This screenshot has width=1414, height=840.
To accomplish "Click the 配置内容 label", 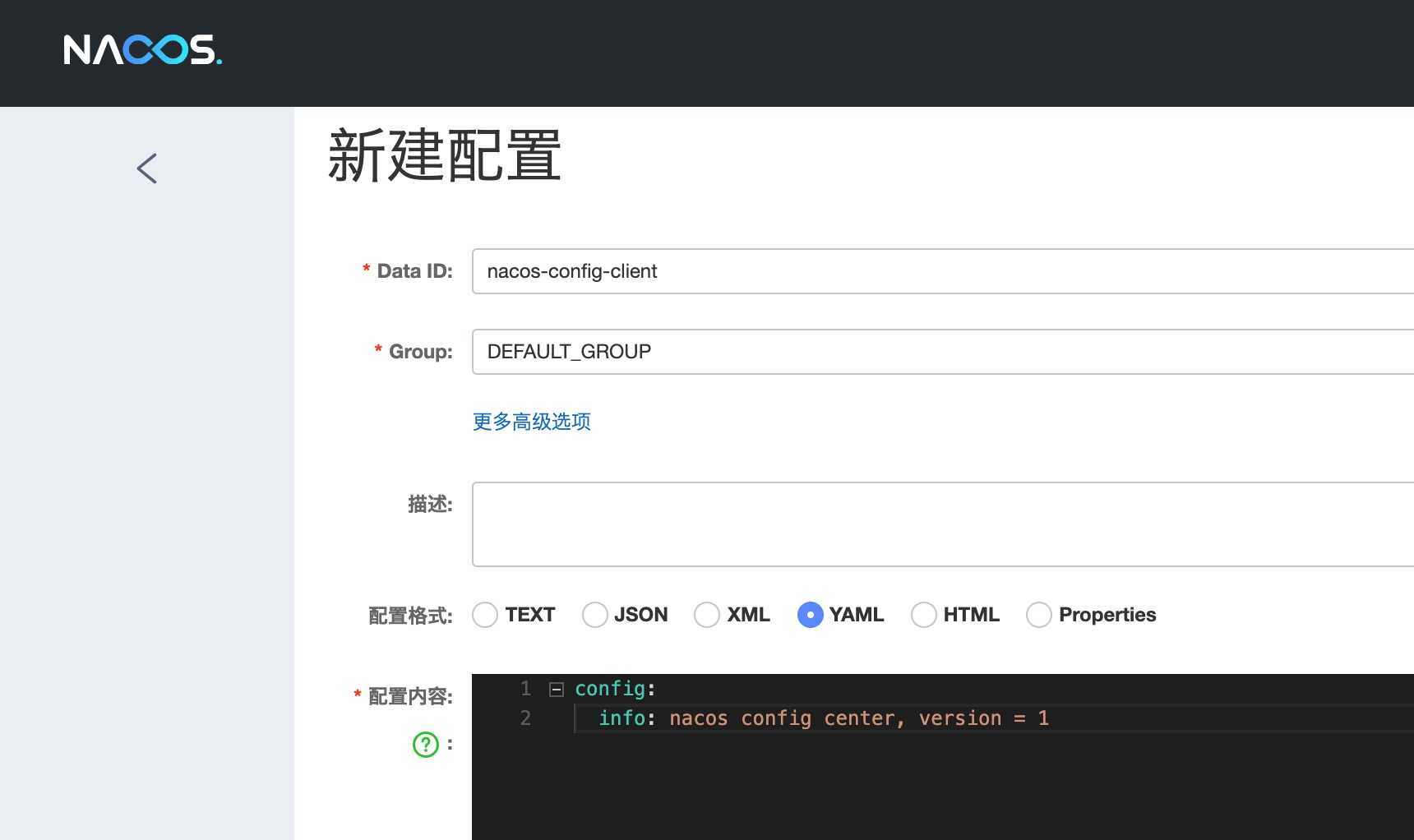I will [x=410, y=696].
